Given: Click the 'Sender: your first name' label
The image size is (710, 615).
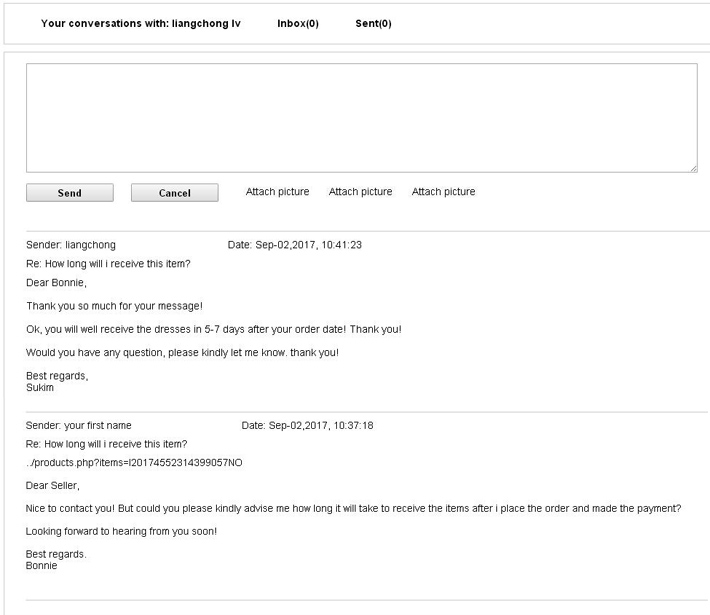Looking at the screenshot, I should [x=78, y=426].
